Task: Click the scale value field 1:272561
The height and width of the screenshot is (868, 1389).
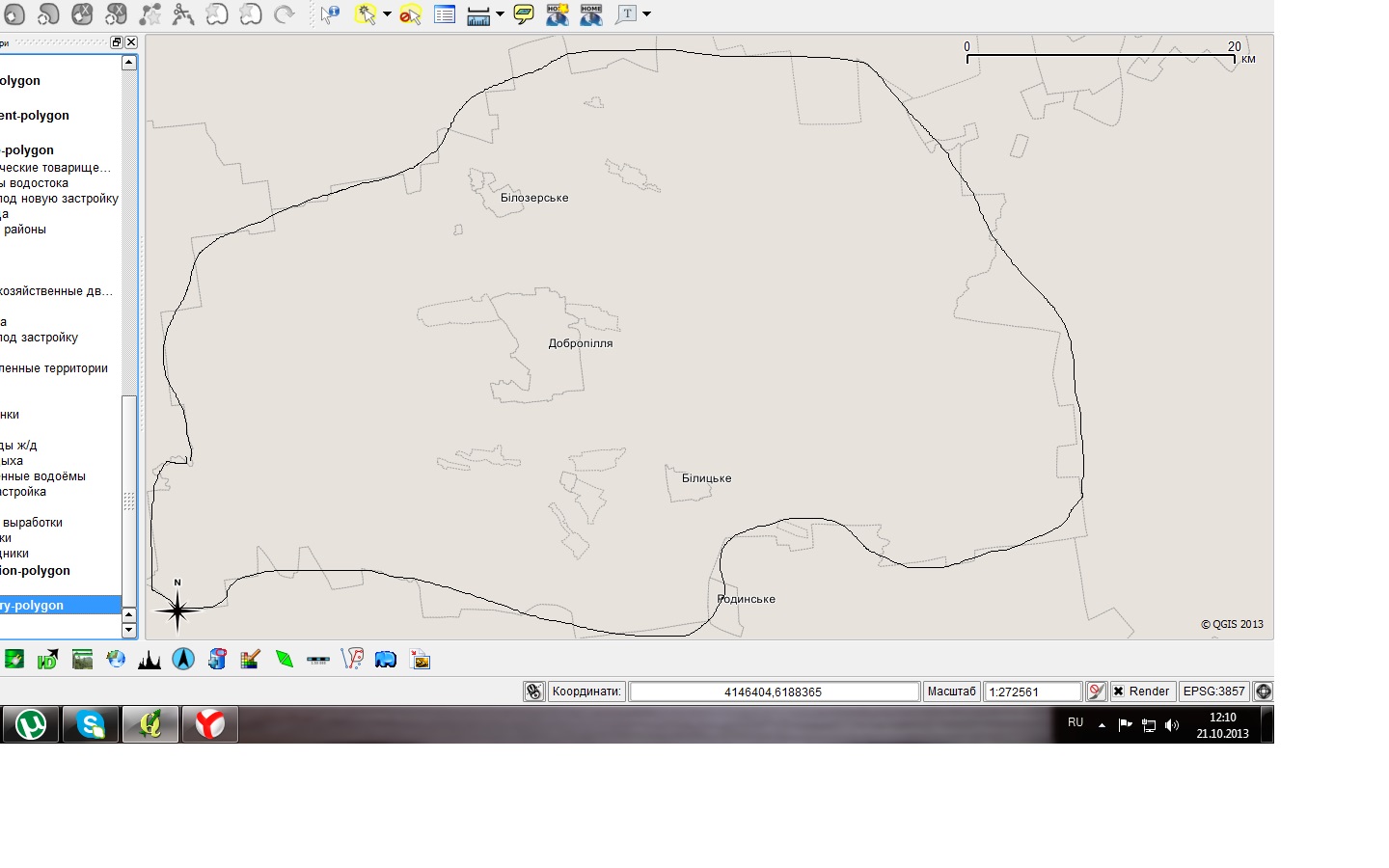Action: tap(1032, 692)
